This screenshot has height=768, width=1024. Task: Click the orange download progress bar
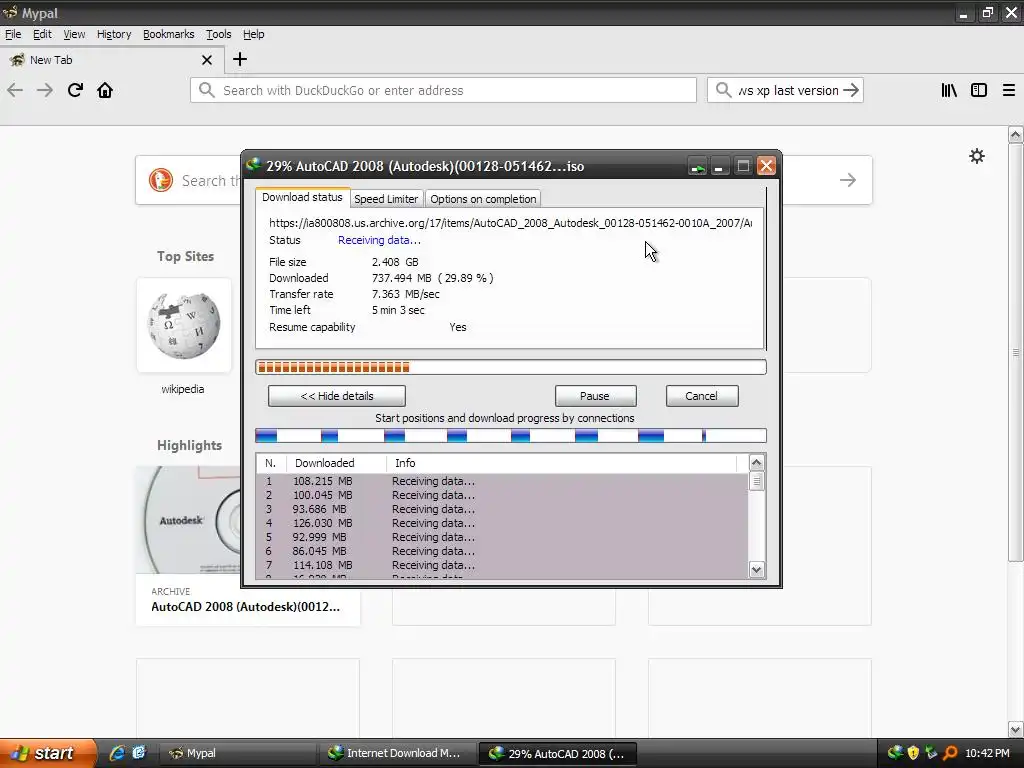[x=511, y=367]
